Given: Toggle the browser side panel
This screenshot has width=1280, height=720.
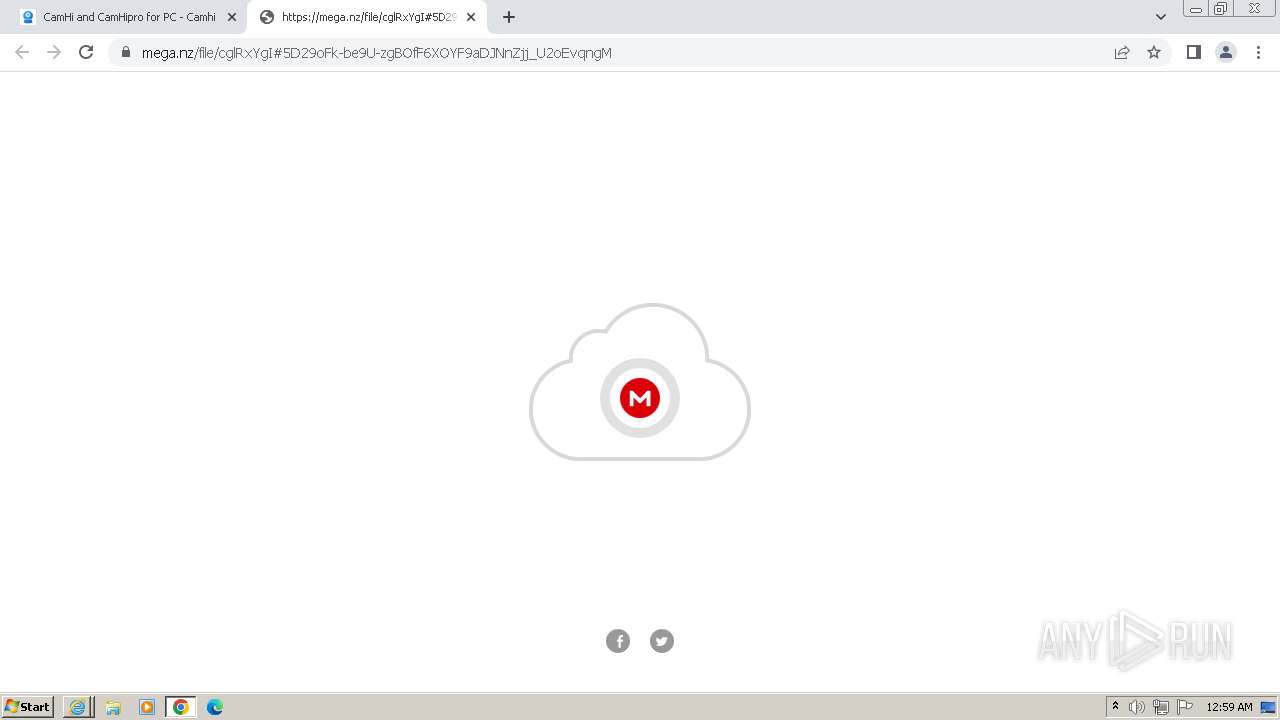Looking at the screenshot, I should tap(1193, 52).
